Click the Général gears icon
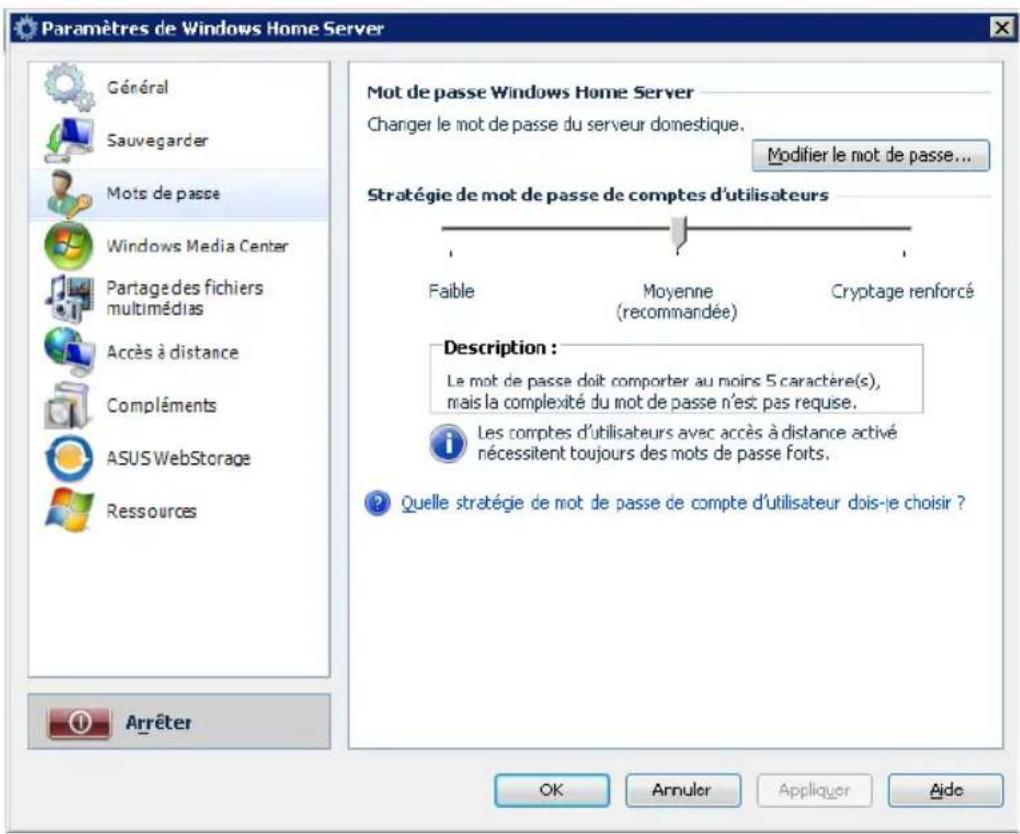The image size is (1020, 834). (69, 87)
